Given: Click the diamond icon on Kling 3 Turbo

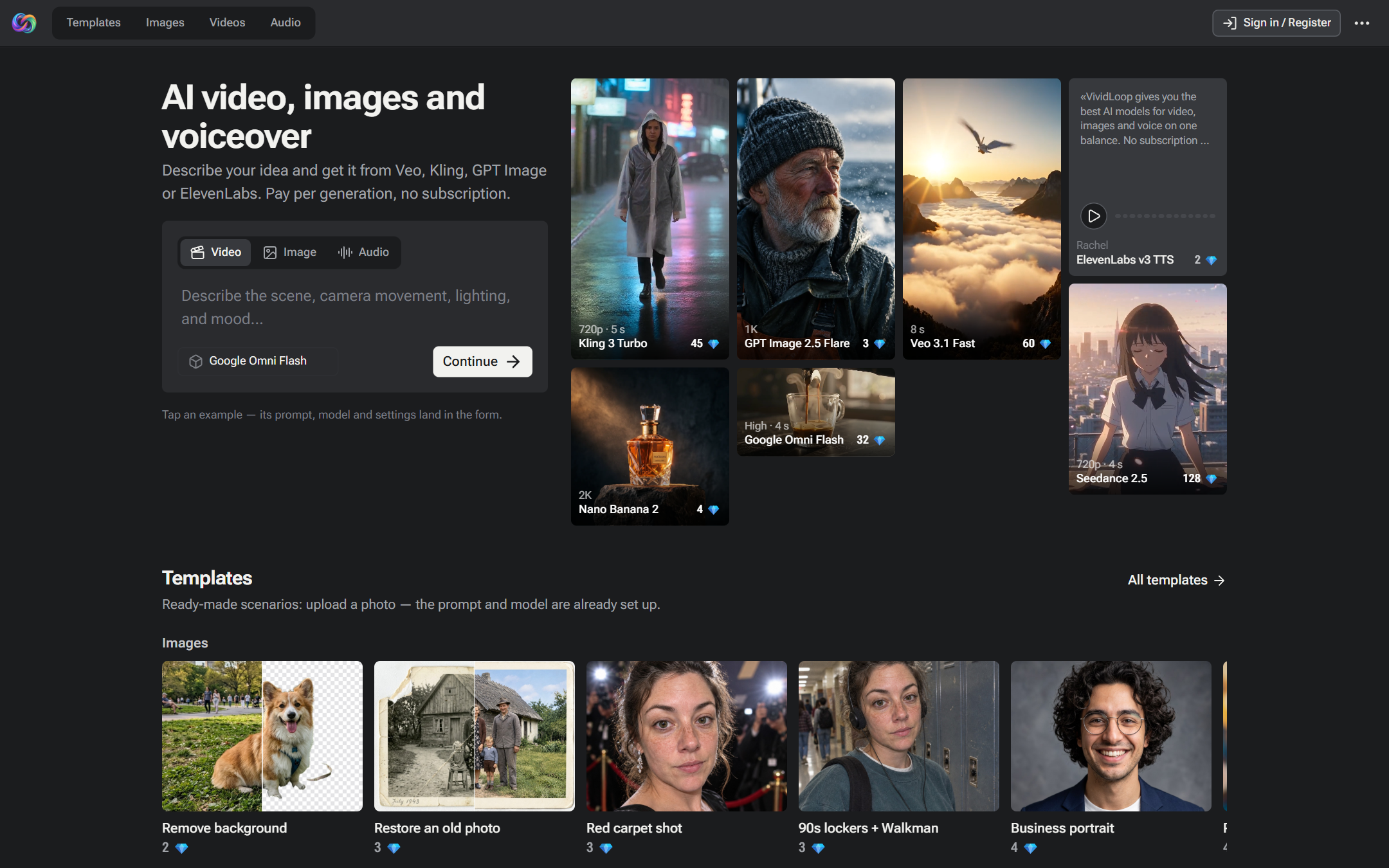Looking at the screenshot, I should (713, 344).
